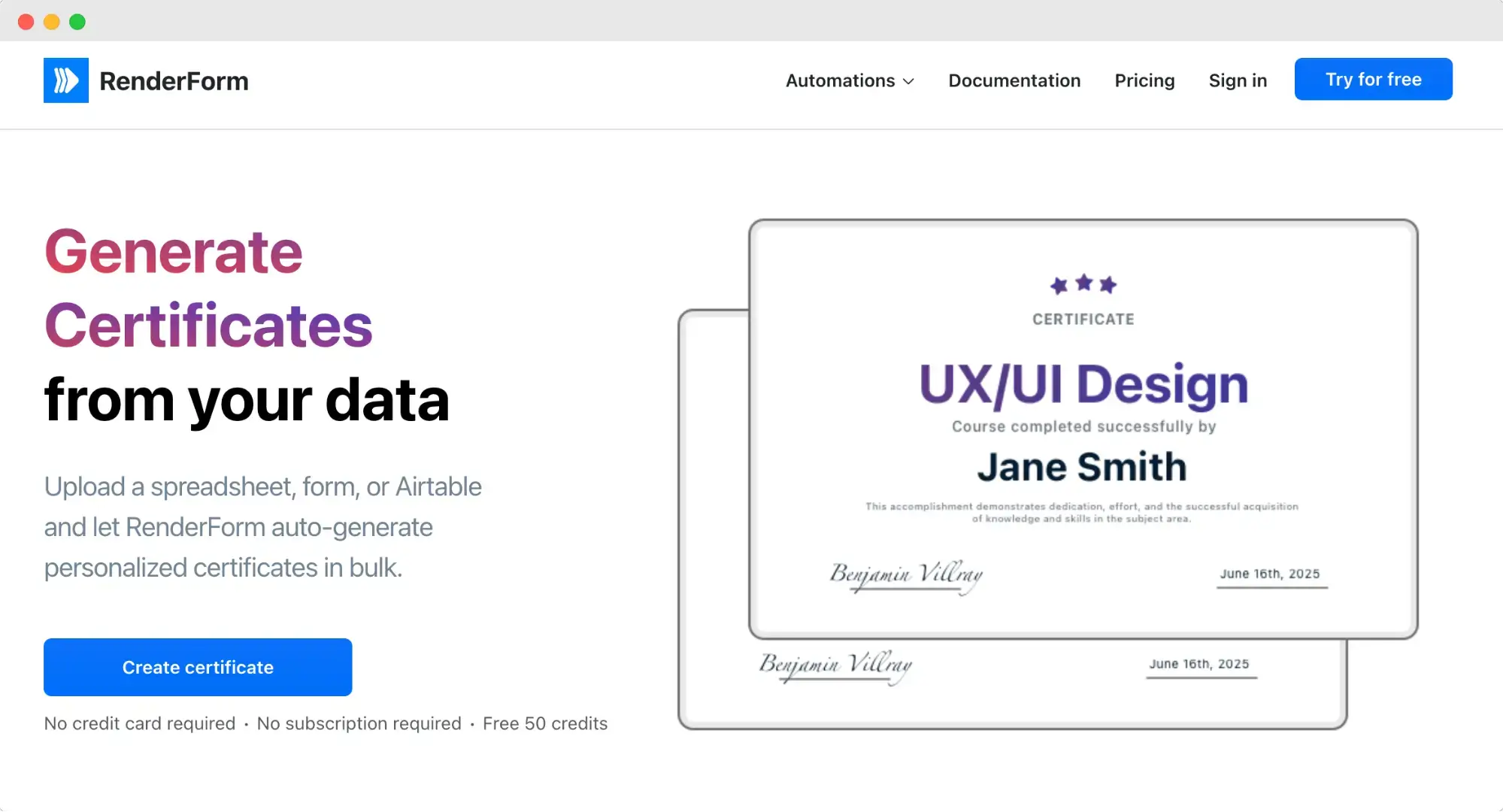Click the Sign in link
This screenshot has height=812, width=1503.
1238,80
